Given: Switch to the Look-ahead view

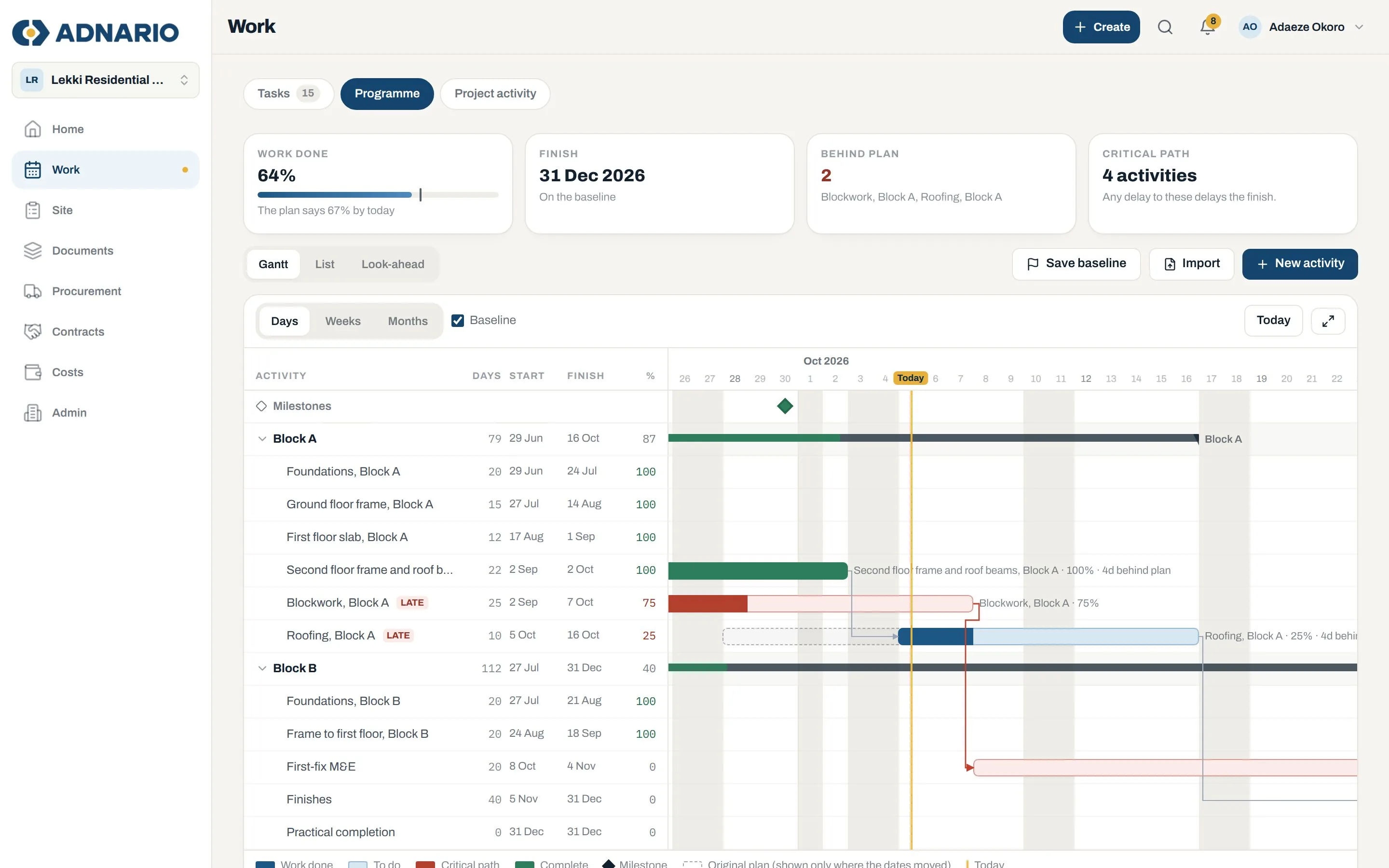Looking at the screenshot, I should point(393,264).
